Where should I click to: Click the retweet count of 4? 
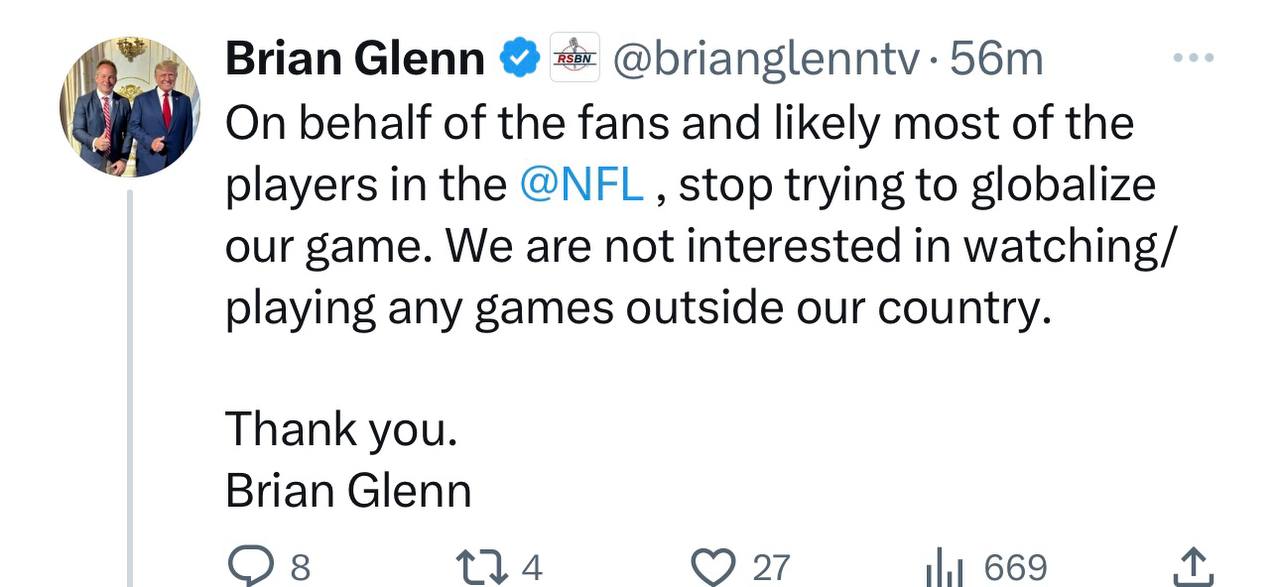click(x=532, y=568)
